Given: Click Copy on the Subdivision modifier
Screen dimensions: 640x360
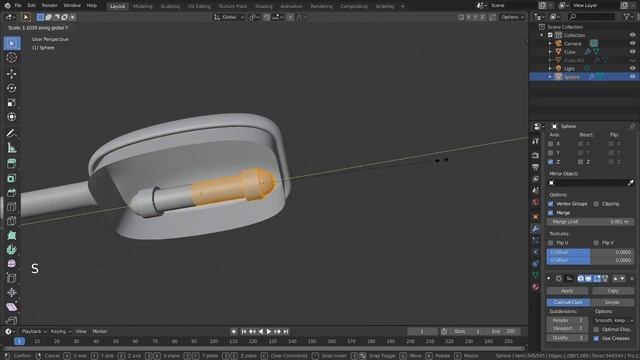Looking at the screenshot, I should point(613,291).
